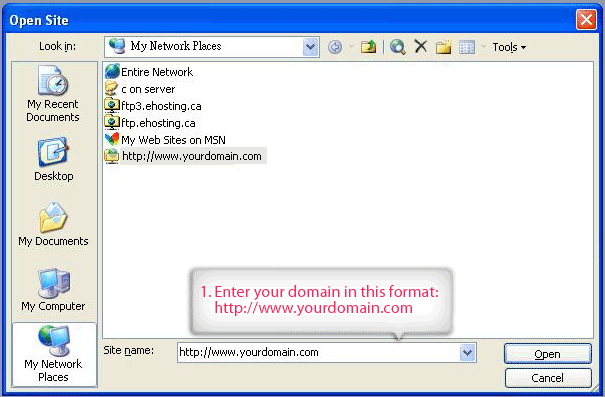Open the My Documents sidebar shortcut
The image size is (605, 397).
point(53,225)
